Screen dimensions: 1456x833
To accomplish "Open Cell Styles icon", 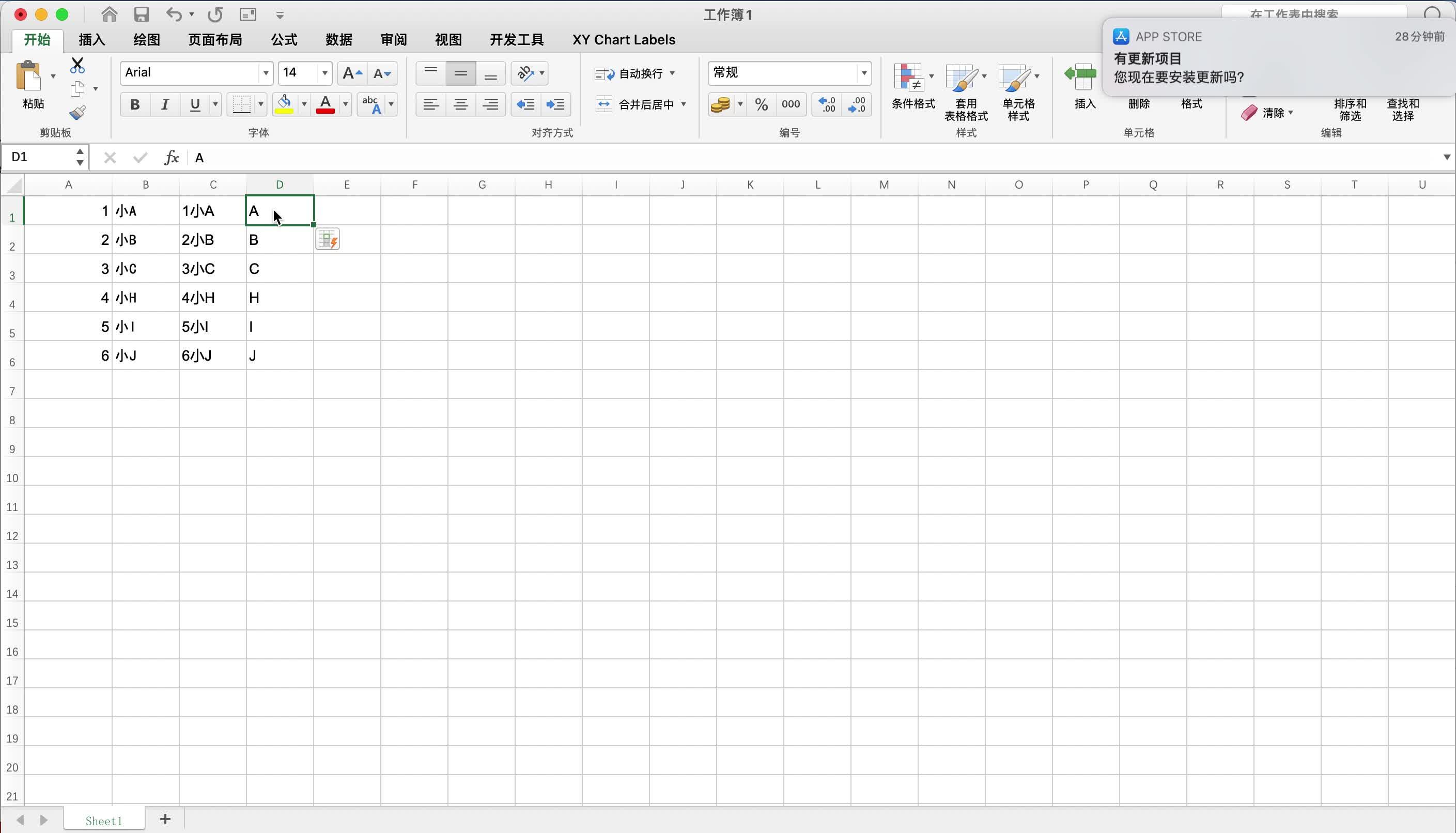I will [x=1015, y=77].
